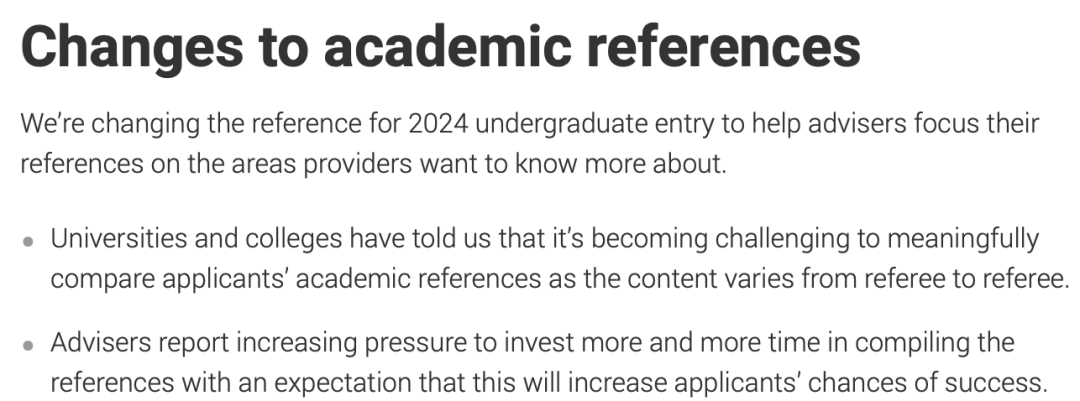Viewport: 1080px width, 401px height.
Task: Click the first bullet point marker
Action: [28, 242]
